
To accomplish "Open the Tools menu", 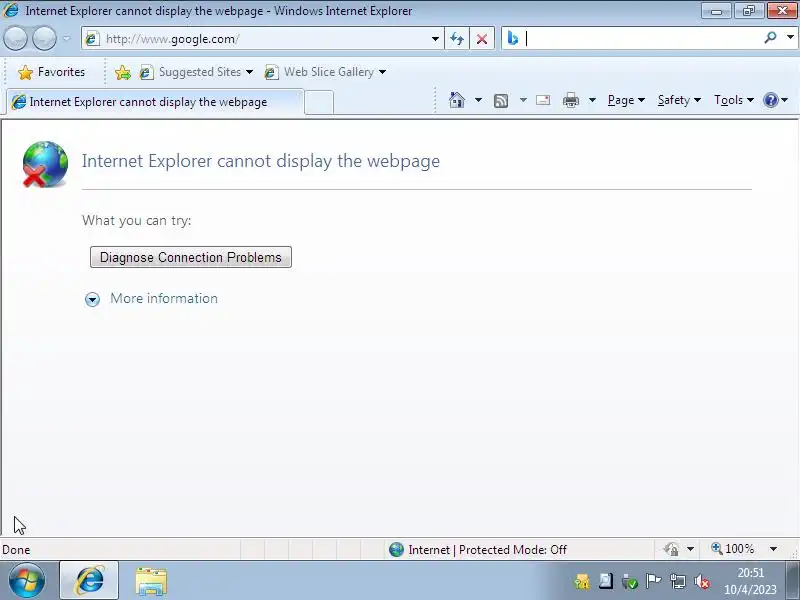I will click(734, 100).
